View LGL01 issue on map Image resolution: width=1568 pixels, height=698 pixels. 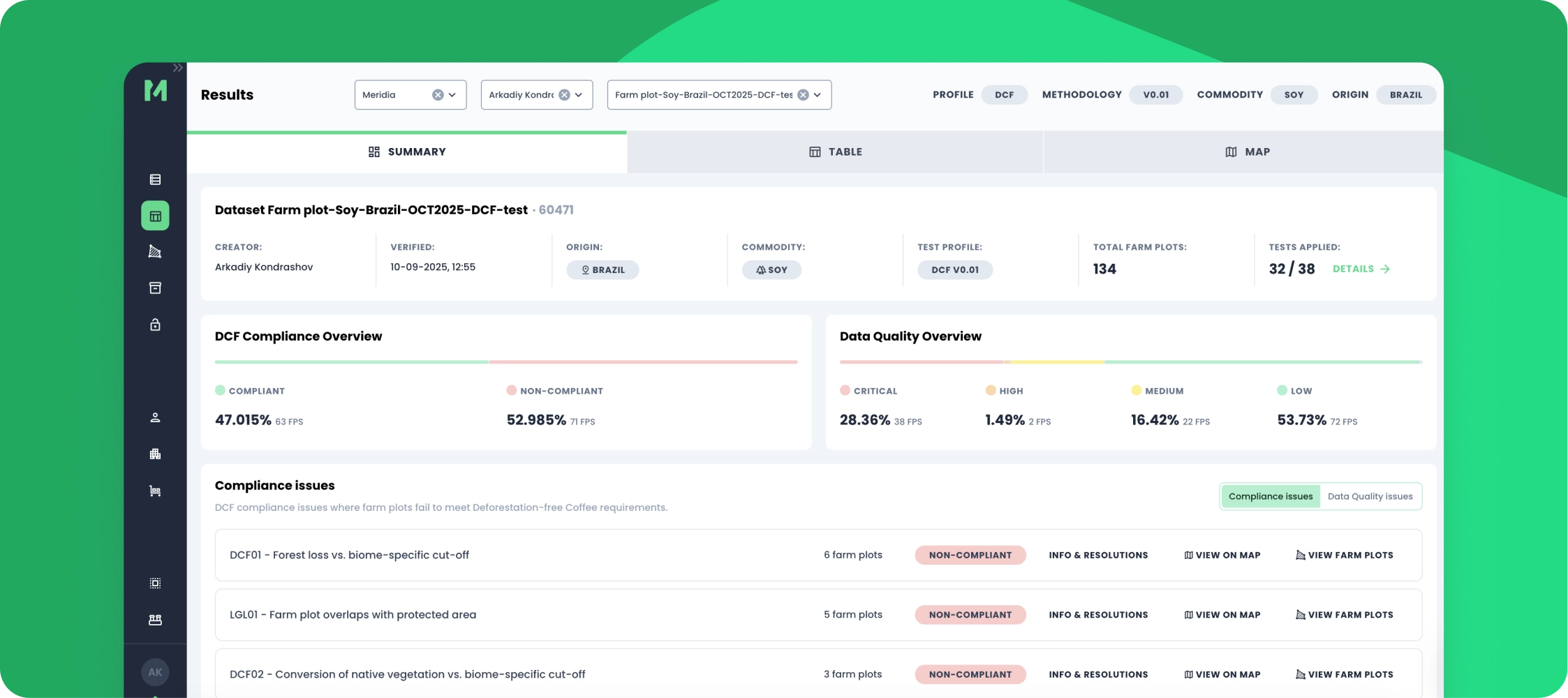1222,615
